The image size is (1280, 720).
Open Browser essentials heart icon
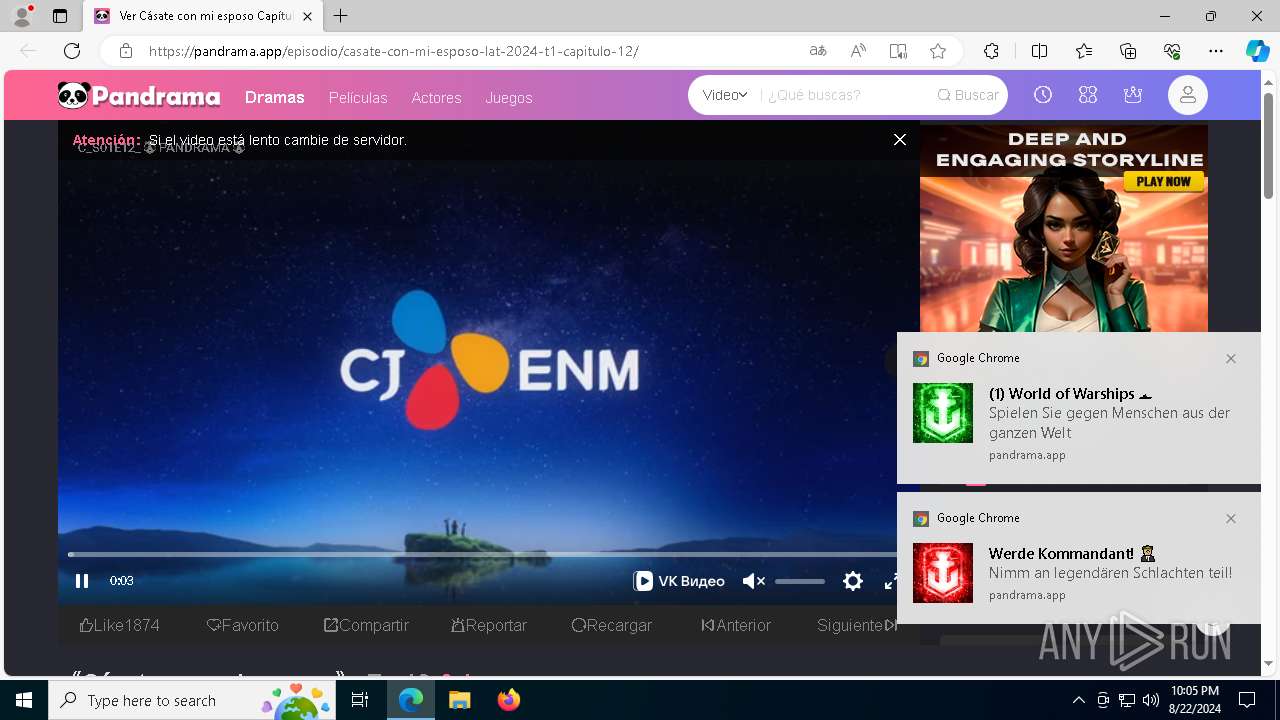coord(1172,51)
